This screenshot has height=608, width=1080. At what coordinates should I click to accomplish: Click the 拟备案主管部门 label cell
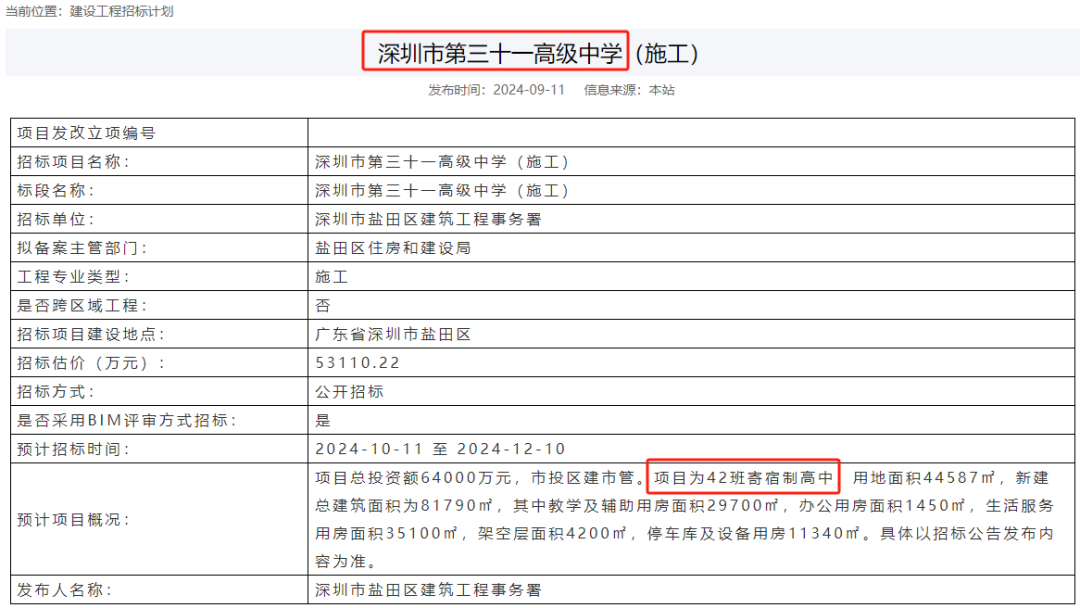point(159,248)
